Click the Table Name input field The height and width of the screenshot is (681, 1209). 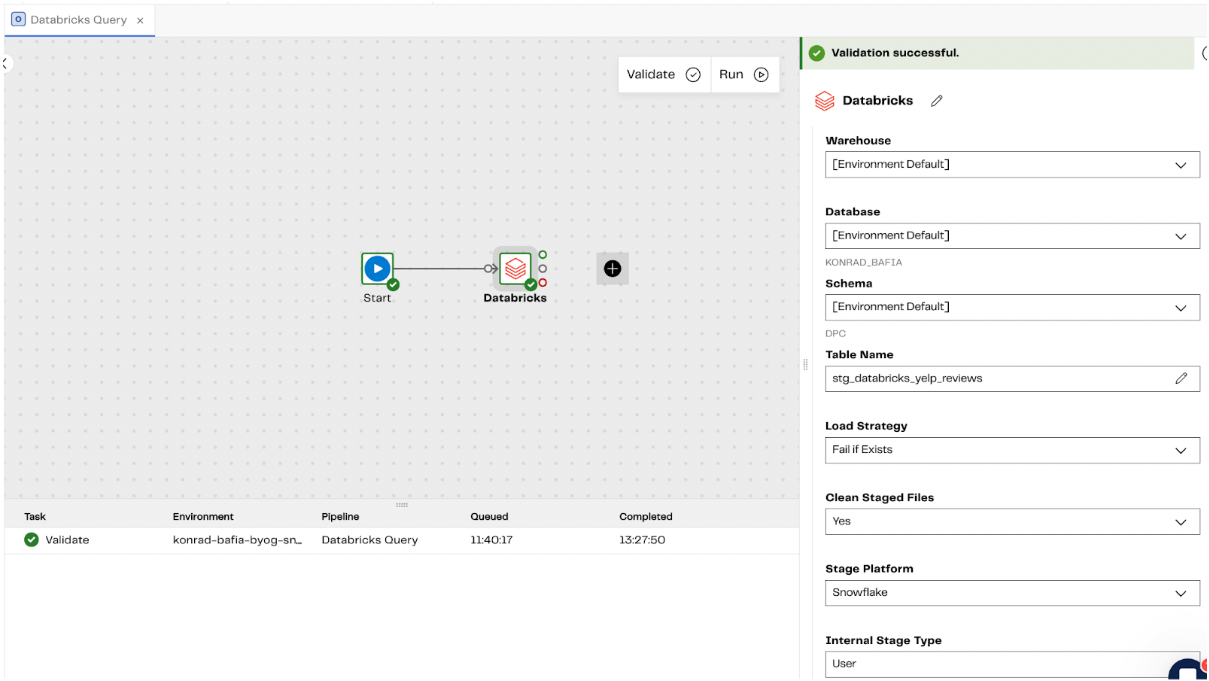[x=990, y=378]
